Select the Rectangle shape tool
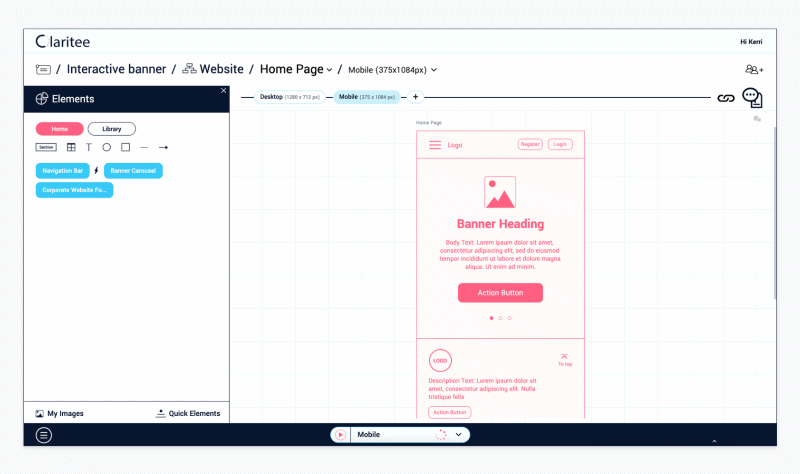 (126, 147)
